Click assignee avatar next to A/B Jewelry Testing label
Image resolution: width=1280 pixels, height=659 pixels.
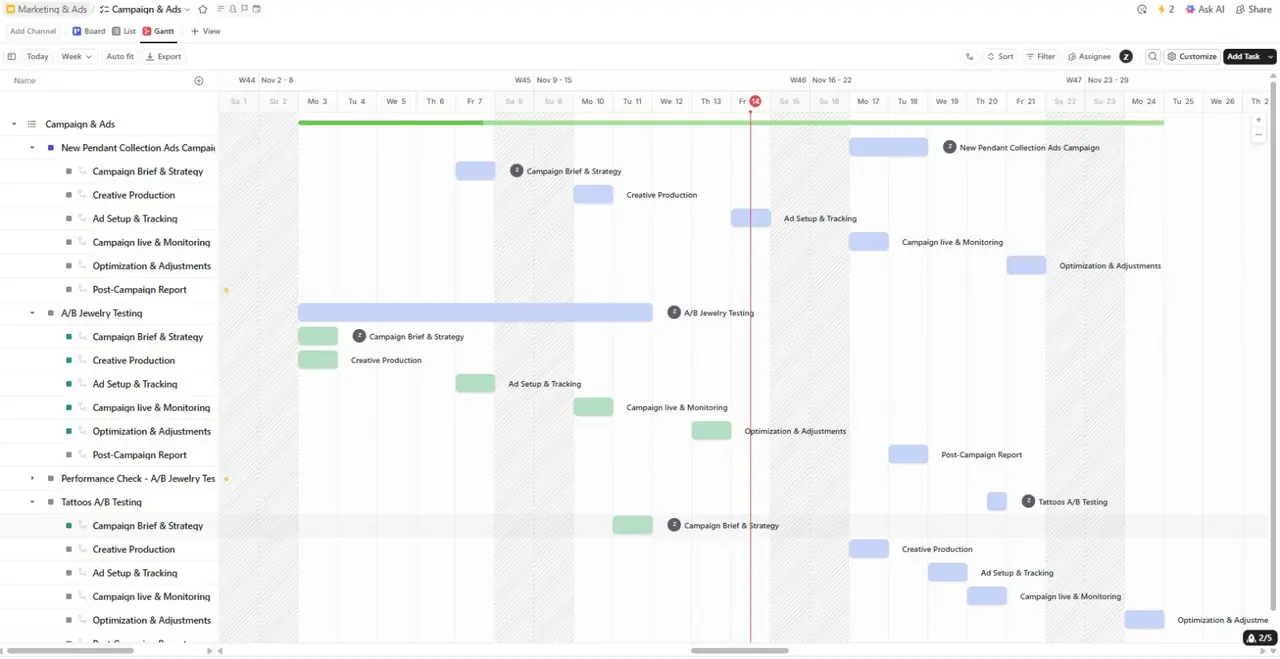click(674, 313)
